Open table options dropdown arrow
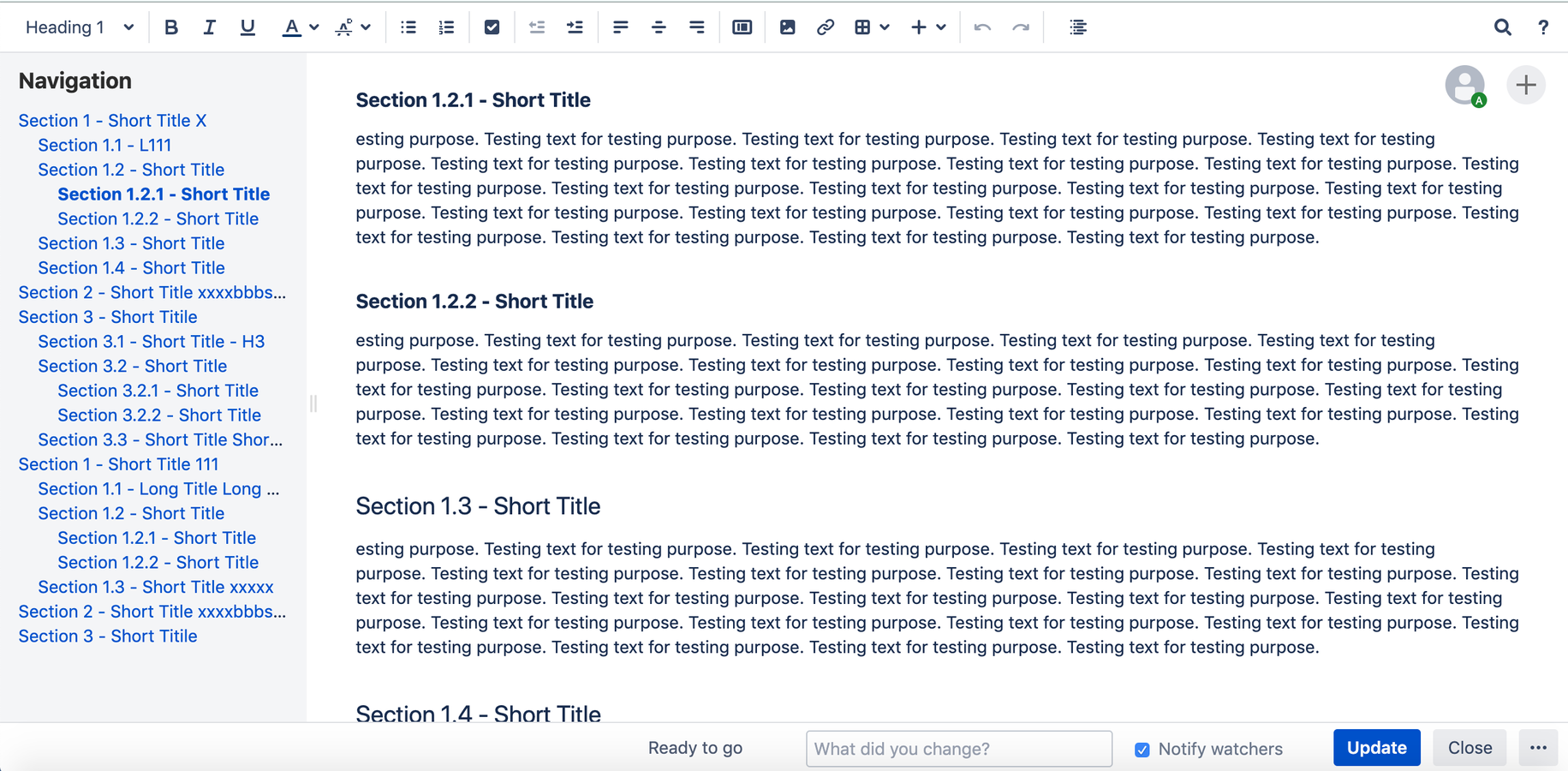Image resolution: width=1568 pixels, height=771 pixels. [x=885, y=27]
